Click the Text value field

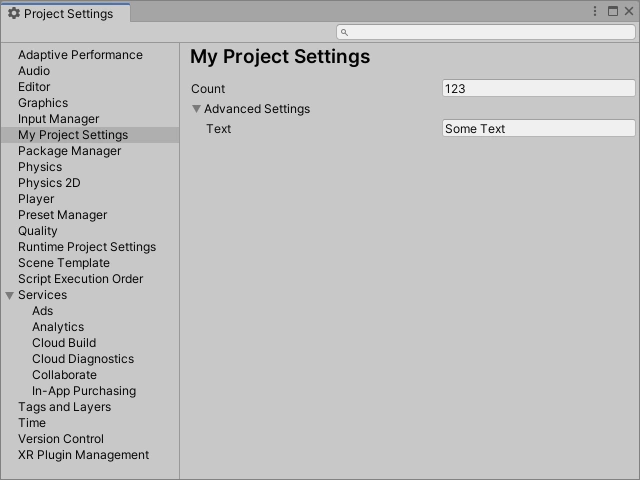tap(538, 129)
